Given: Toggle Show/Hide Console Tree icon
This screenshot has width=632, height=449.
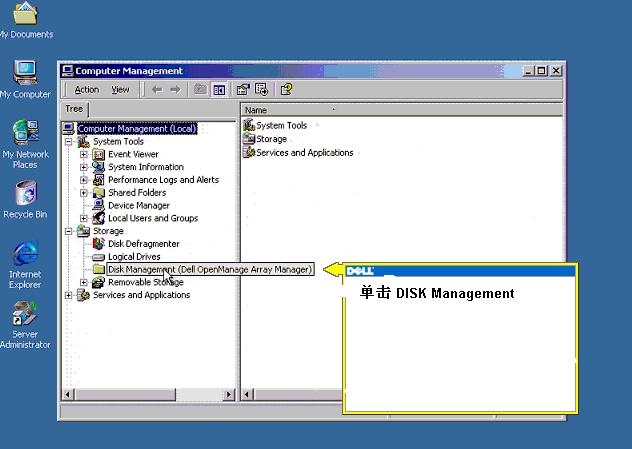Looking at the screenshot, I should click(219, 90).
